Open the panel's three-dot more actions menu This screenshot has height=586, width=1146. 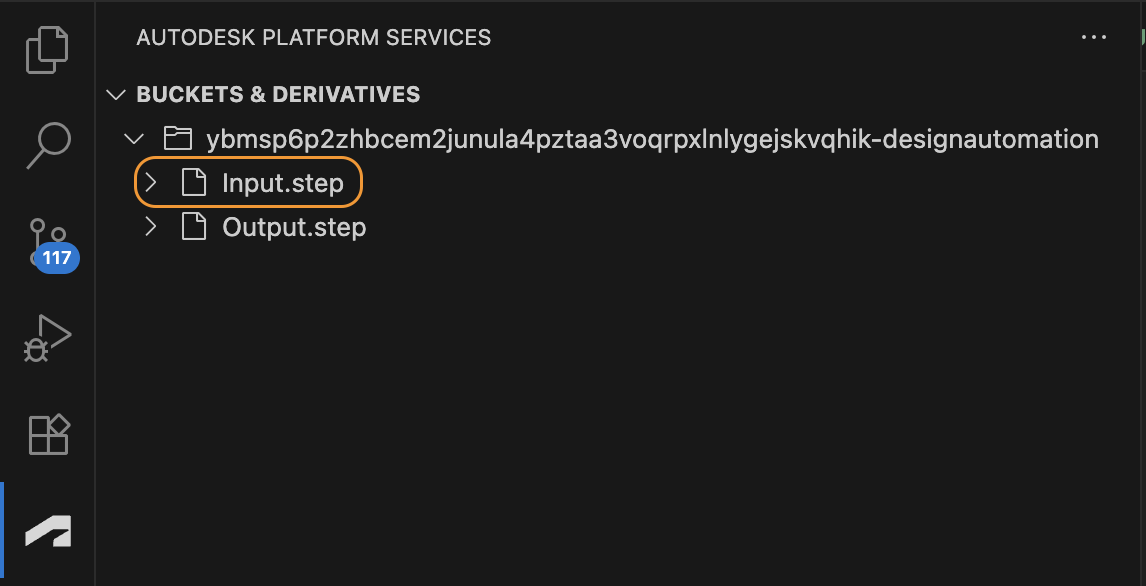(x=1094, y=38)
